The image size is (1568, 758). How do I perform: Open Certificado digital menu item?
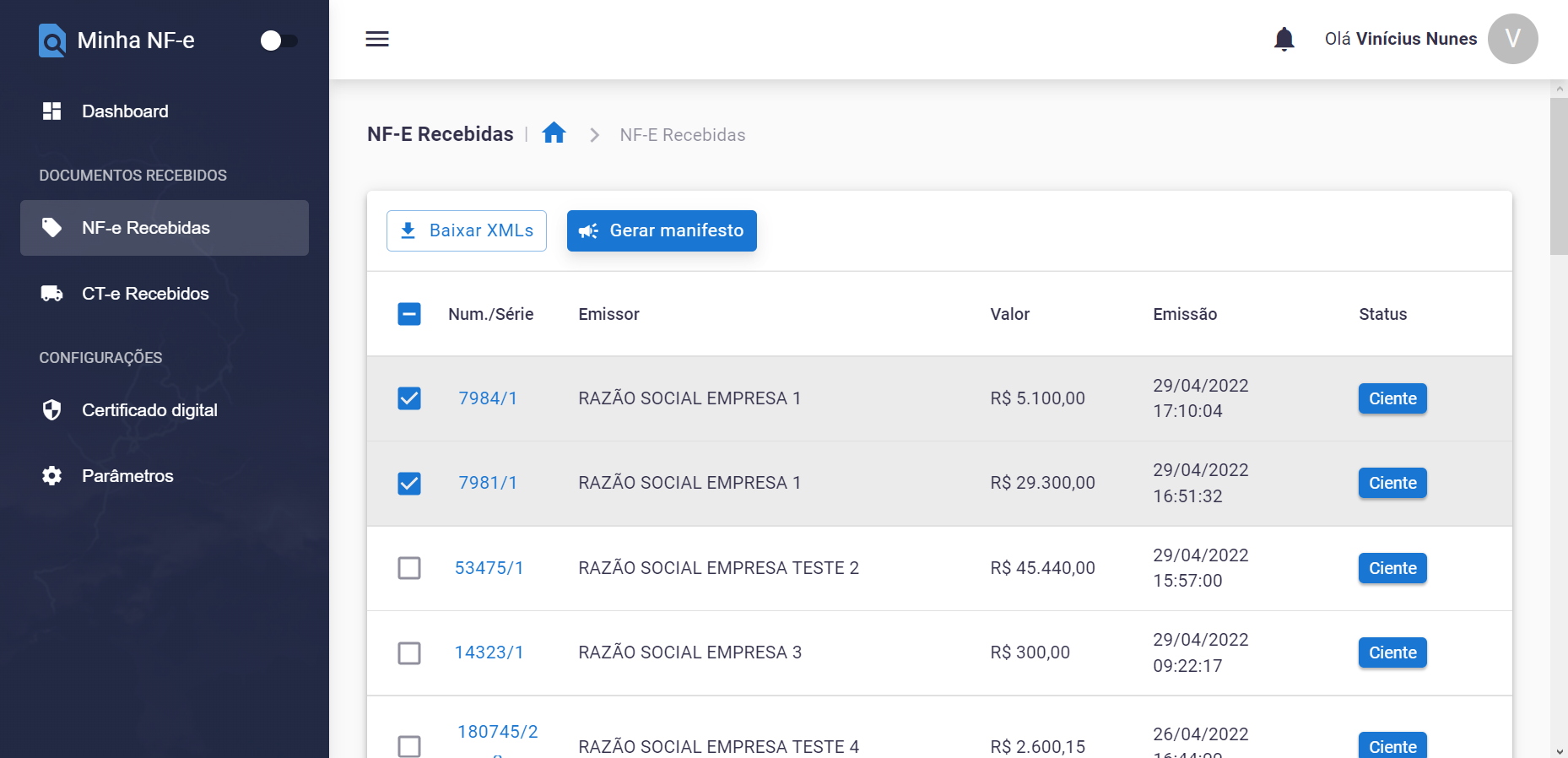pos(165,410)
